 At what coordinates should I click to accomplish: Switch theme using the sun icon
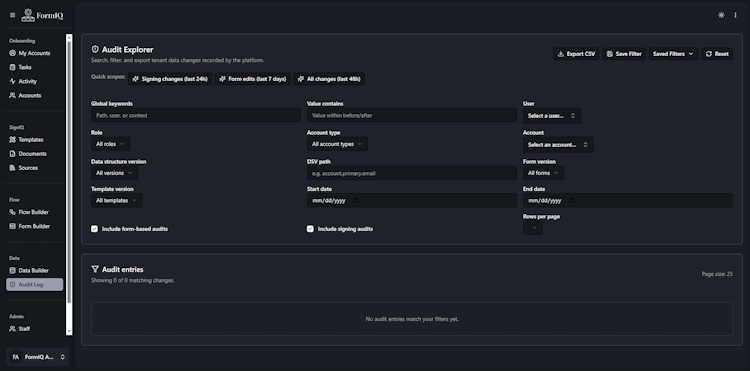point(721,15)
